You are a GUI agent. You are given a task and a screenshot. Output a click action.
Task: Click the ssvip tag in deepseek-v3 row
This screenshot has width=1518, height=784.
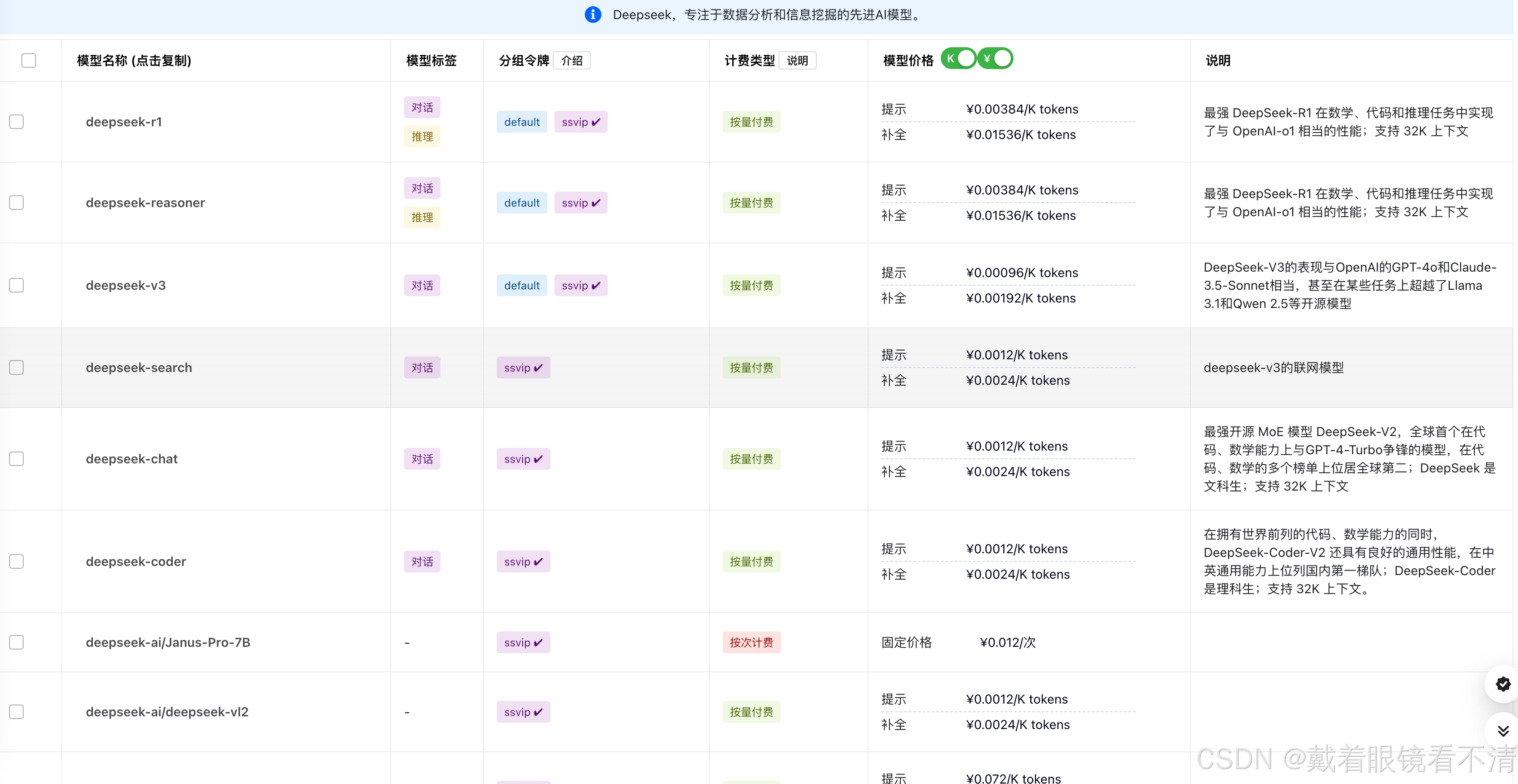coord(580,285)
